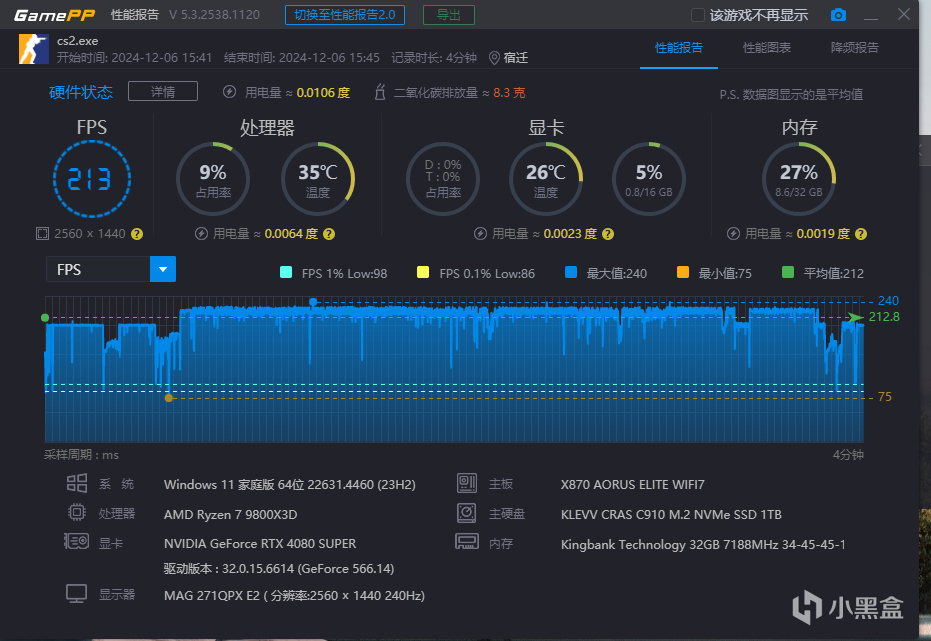Click the blue 最大值 legend swatch
This screenshot has height=641, width=931.
(571, 272)
